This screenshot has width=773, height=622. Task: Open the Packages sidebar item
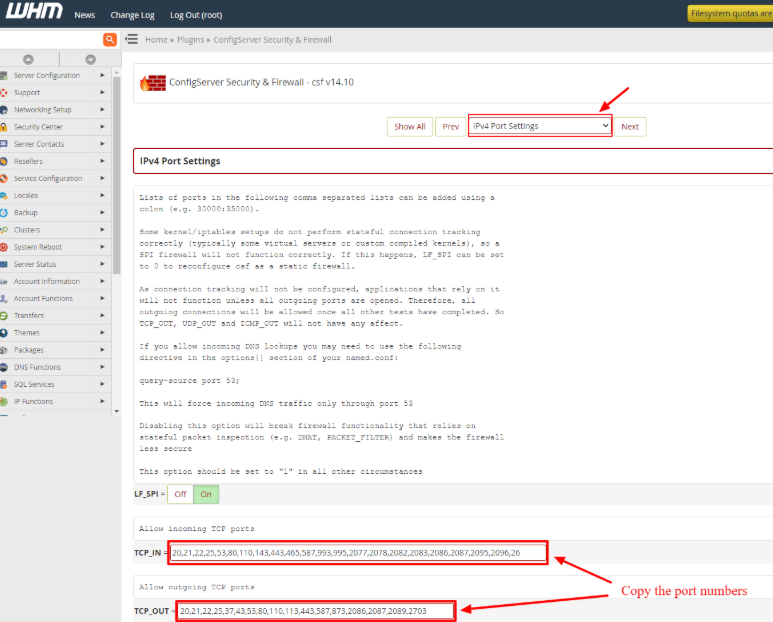tap(29, 350)
